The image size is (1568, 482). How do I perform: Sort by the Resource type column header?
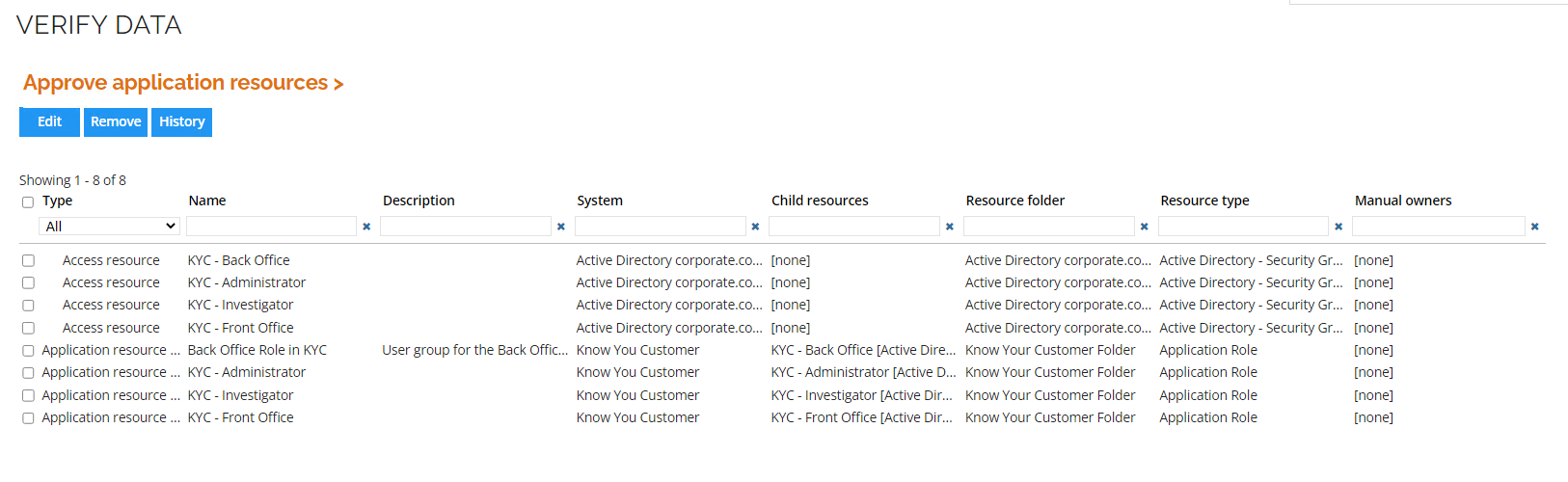click(x=1204, y=201)
